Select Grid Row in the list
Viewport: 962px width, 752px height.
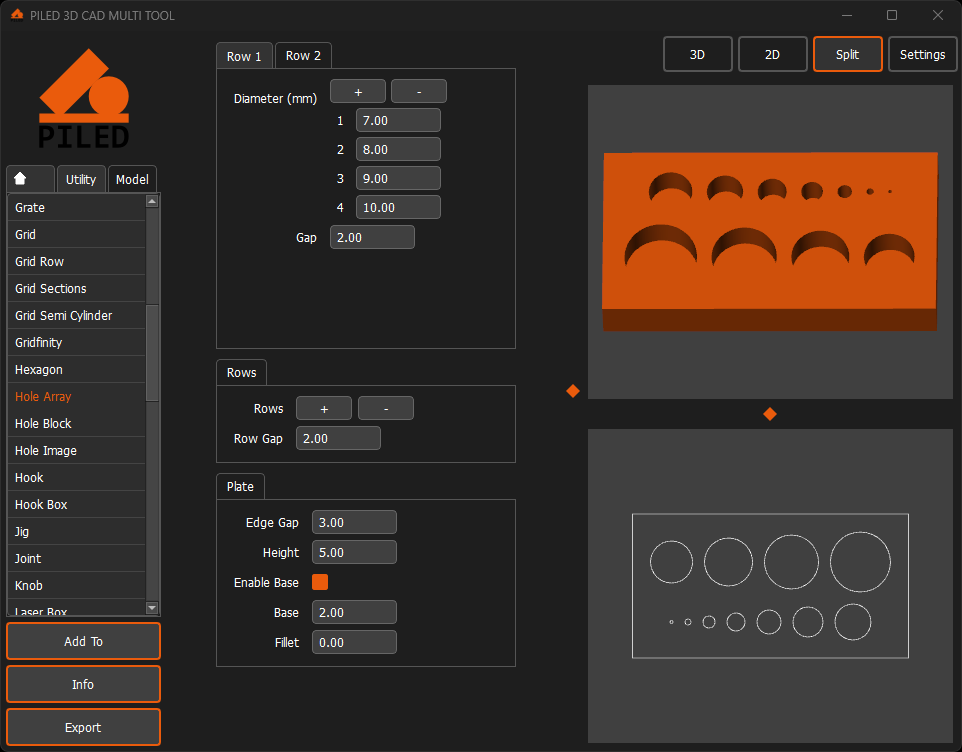[76, 261]
